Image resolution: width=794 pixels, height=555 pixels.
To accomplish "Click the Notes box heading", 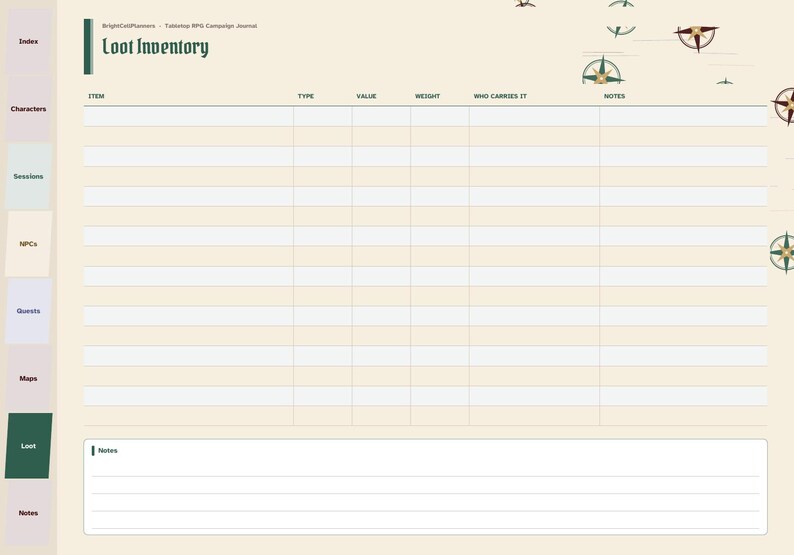I will point(108,451).
